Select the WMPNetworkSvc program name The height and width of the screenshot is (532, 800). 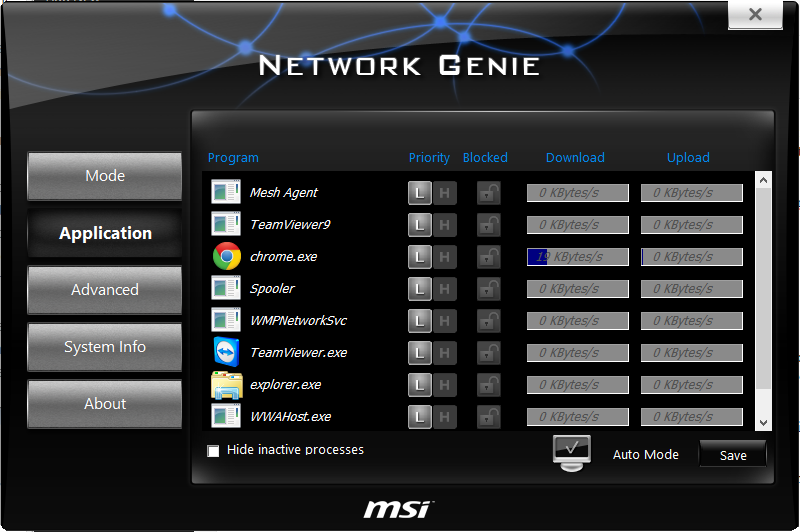[x=298, y=321]
